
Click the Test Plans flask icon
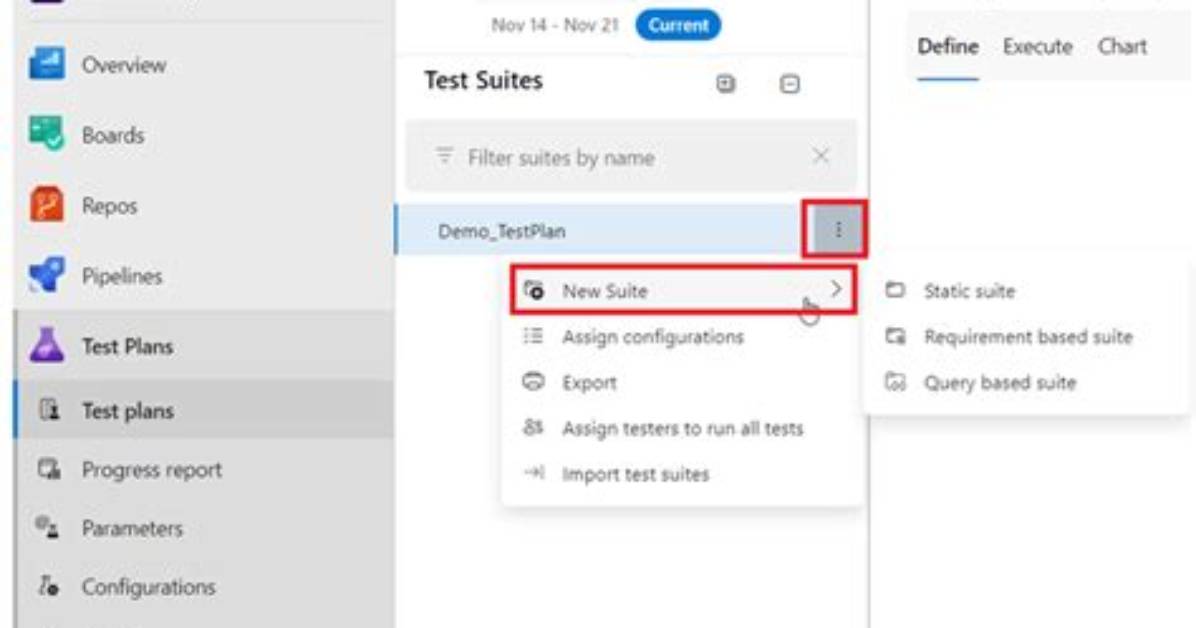(x=47, y=346)
